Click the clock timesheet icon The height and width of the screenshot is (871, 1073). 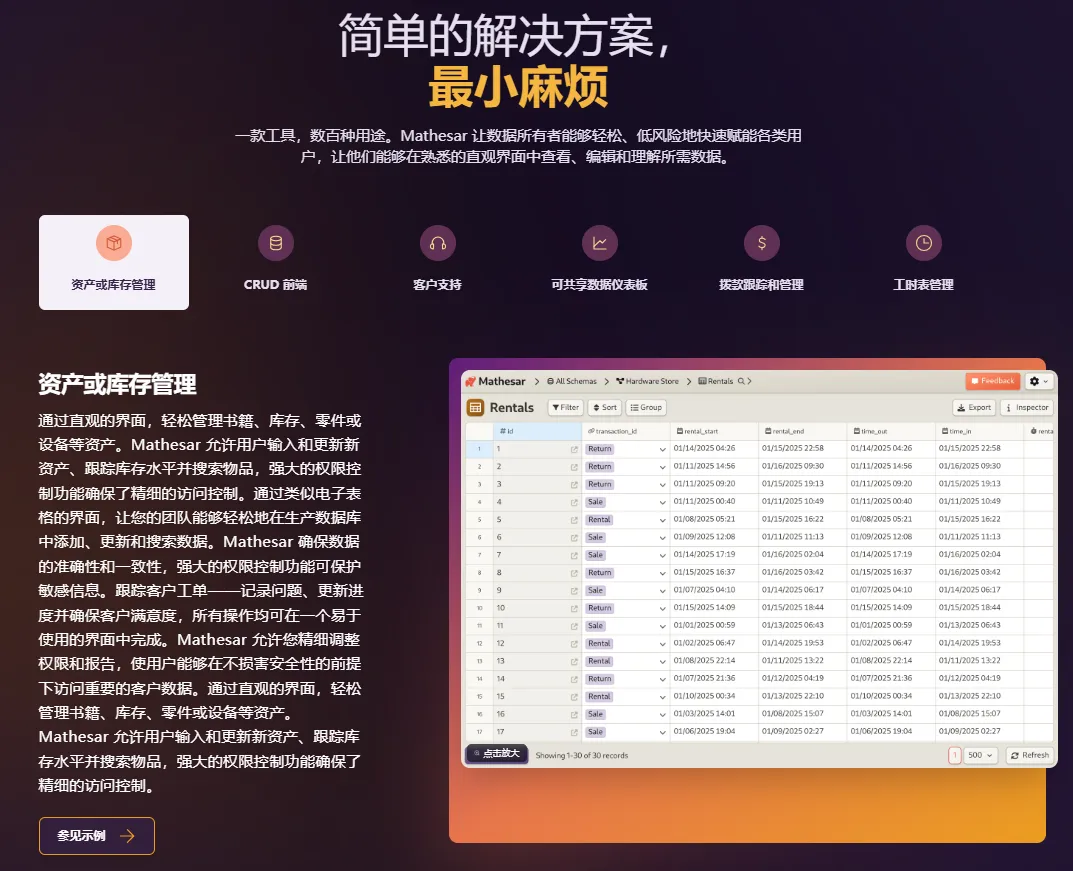tap(924, 243)
